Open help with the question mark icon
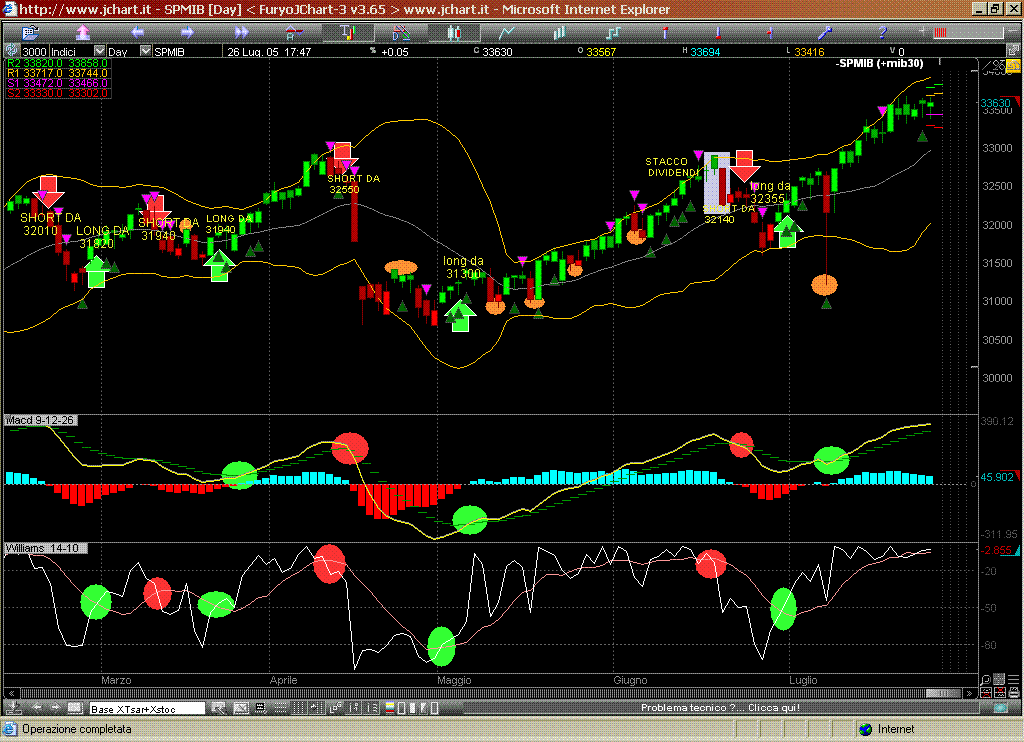Screen dimensions: 1024x742 (880, 33)
